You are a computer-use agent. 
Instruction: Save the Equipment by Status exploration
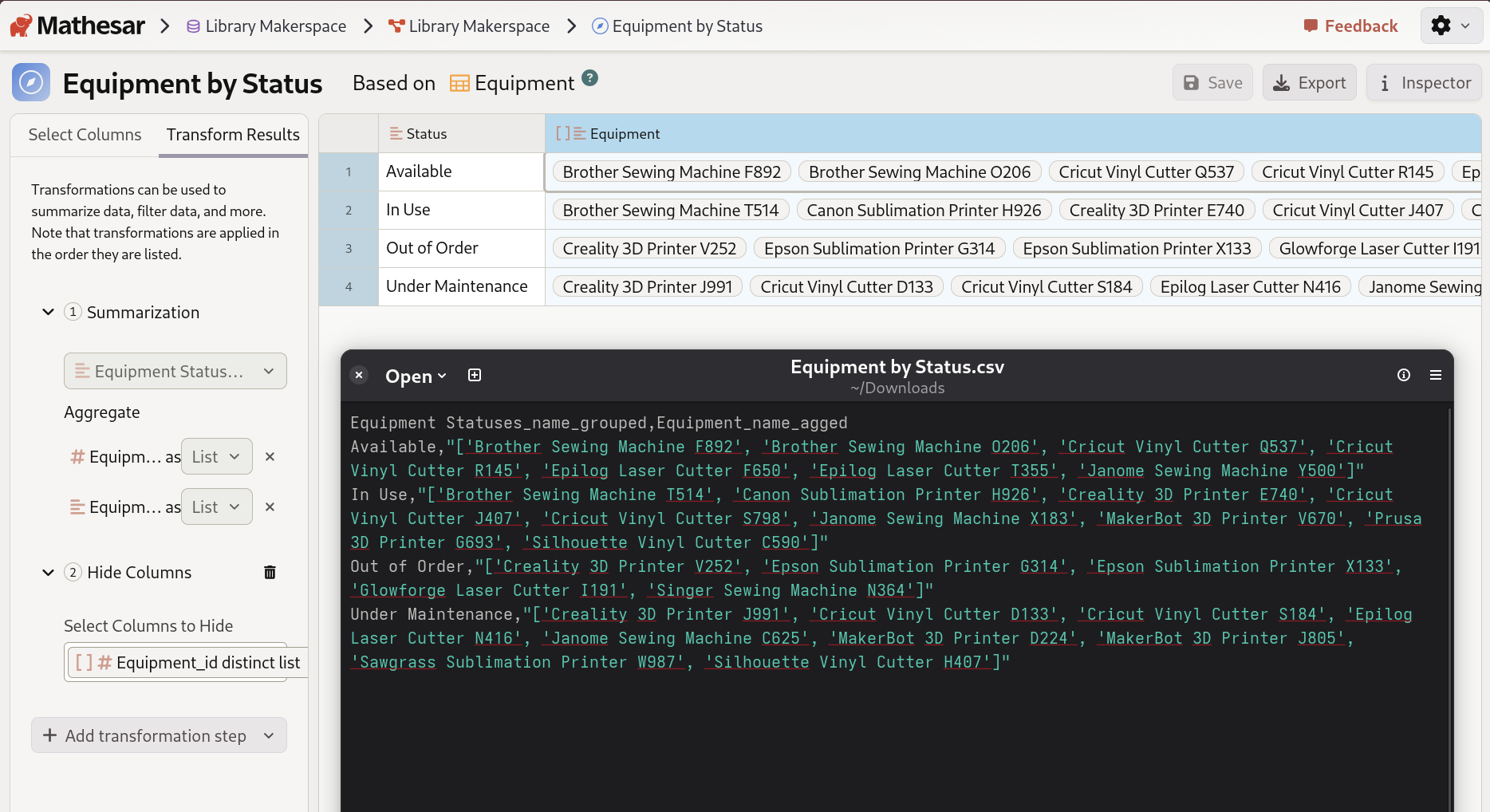(1212, 82)
